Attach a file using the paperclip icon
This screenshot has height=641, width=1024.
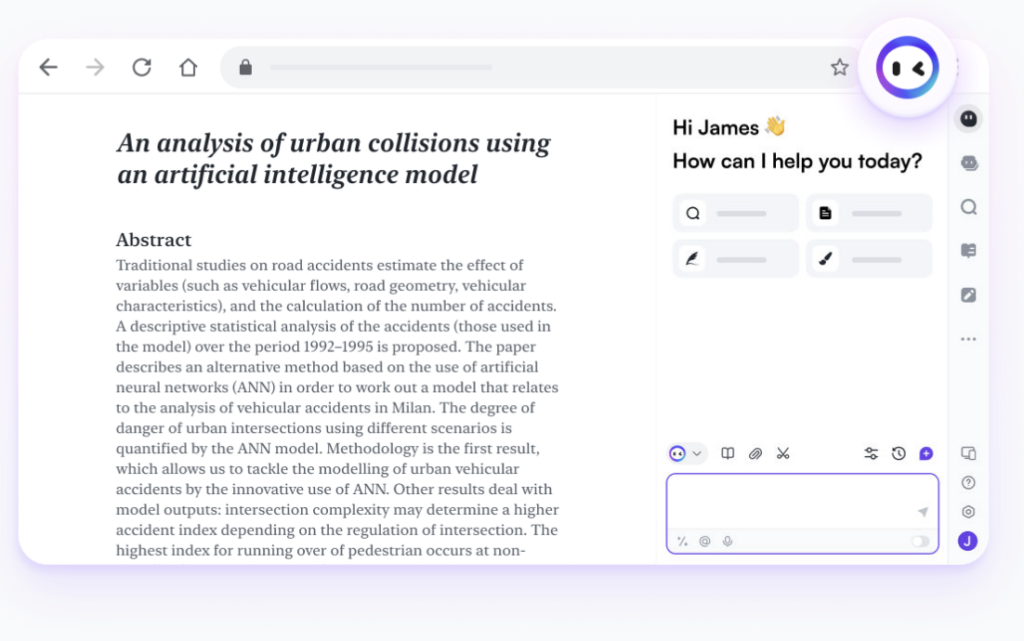point(755,453)
